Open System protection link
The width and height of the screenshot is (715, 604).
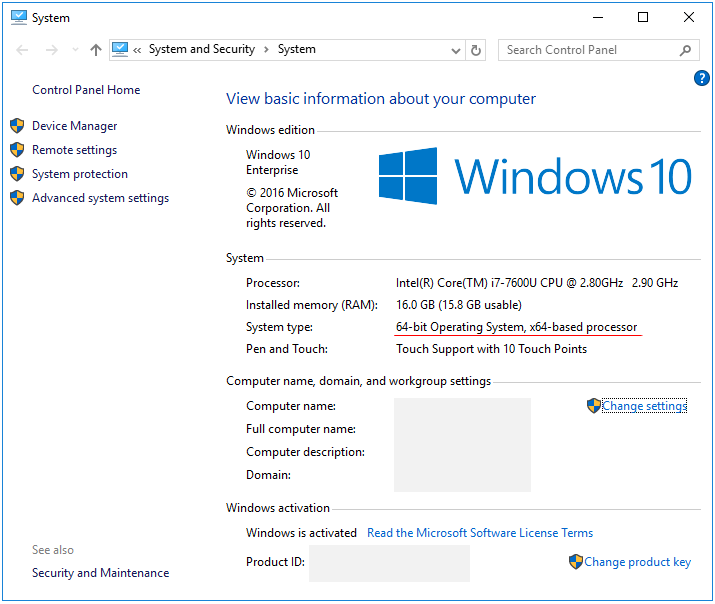(x=80, y=174)
